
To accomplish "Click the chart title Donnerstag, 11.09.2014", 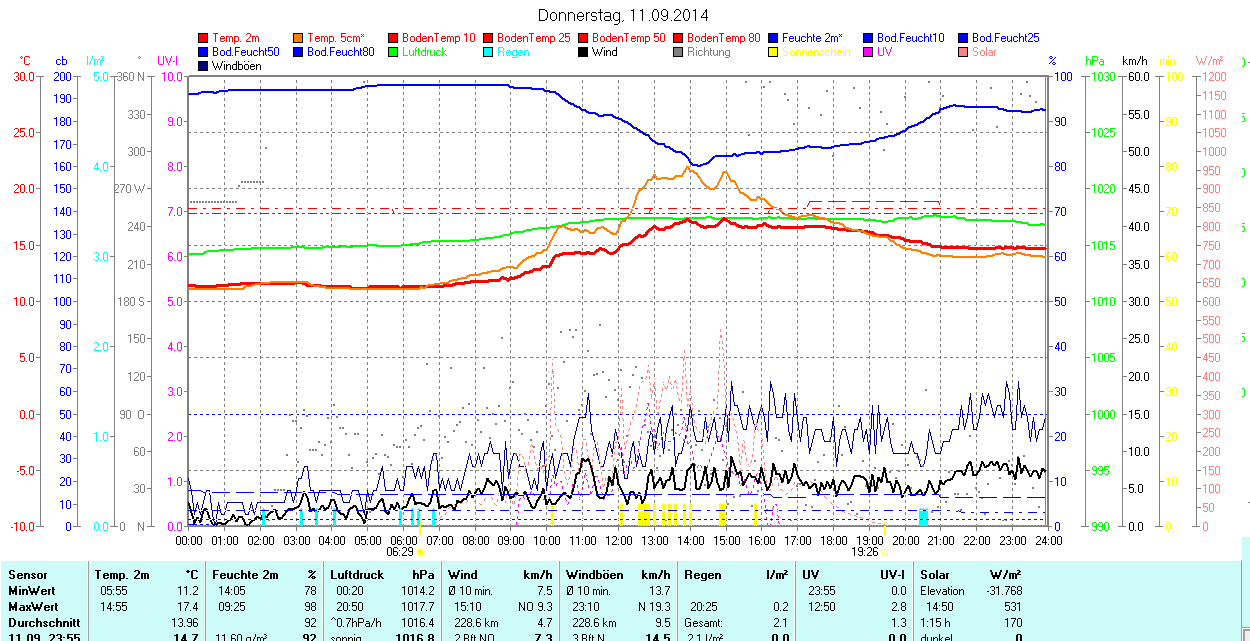I will pos(623,15).
